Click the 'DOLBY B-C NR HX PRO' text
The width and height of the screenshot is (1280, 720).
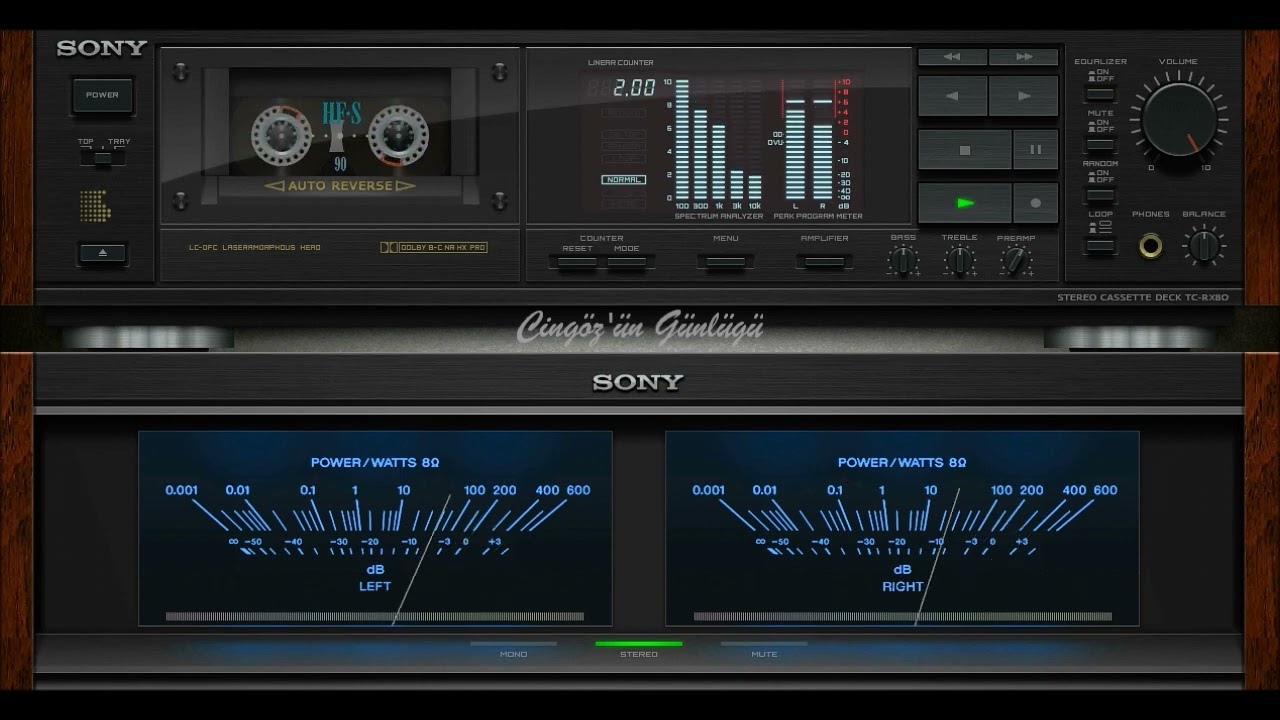coord(443,247)
